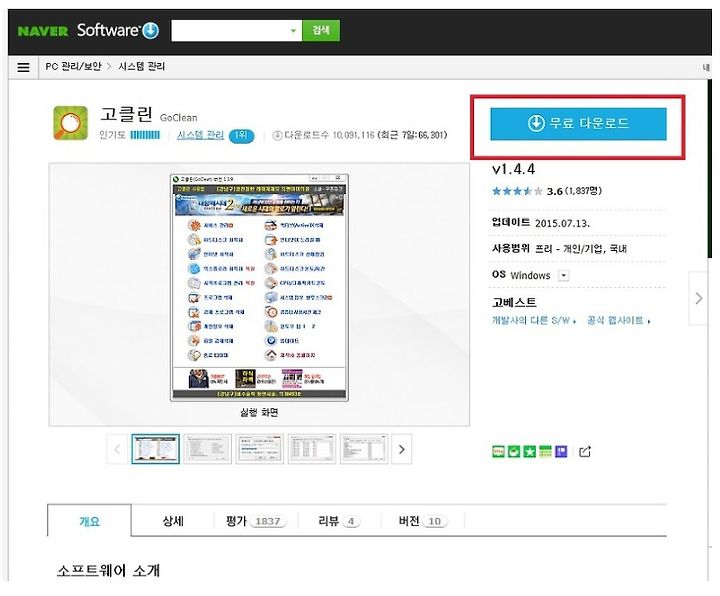Show next screenshot thumbnails

click(x=402, y=449)
